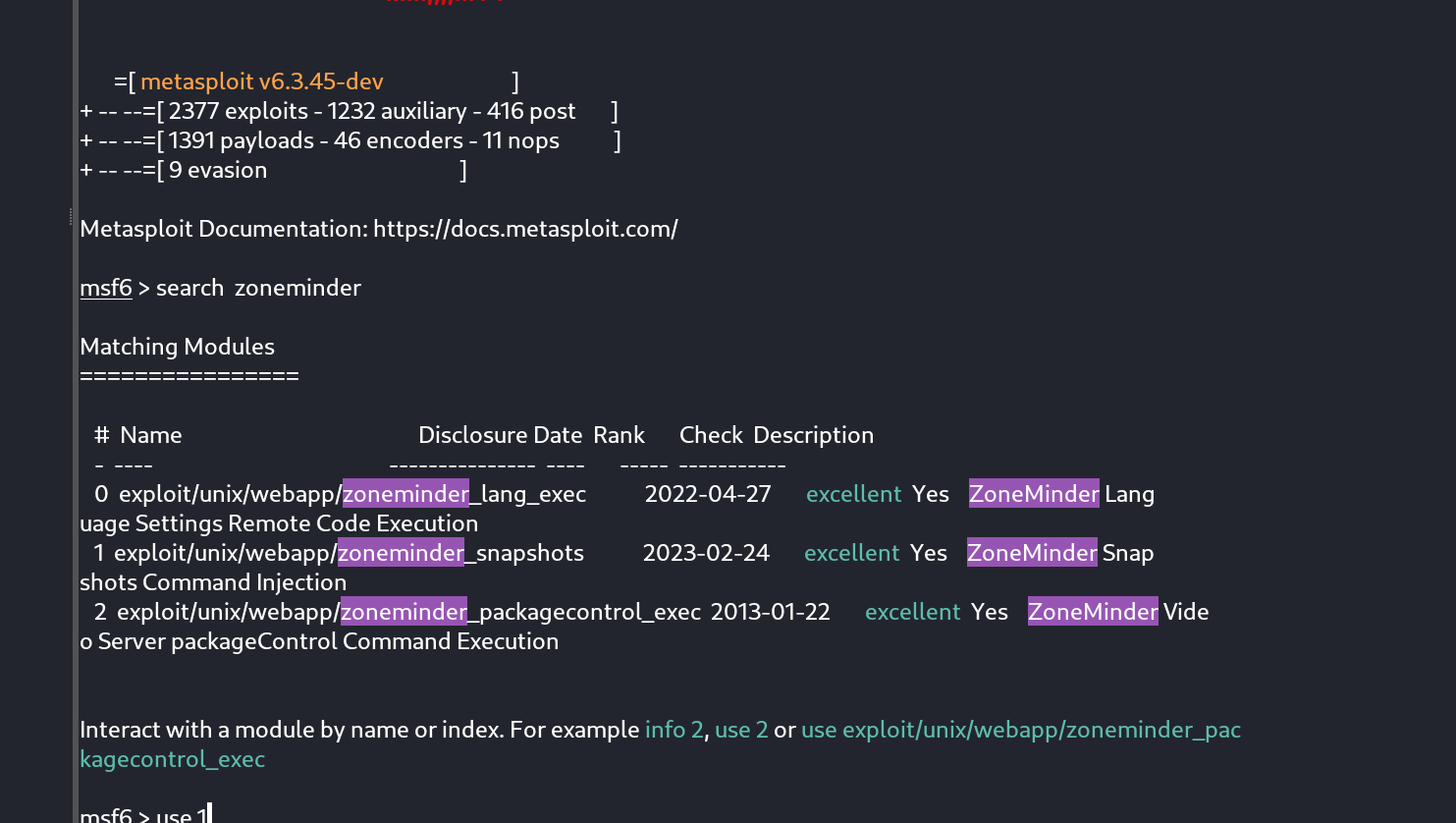Click the underlined msf6 prompt before search
This screenshot has height=823, width=1456.
(106, 288)
